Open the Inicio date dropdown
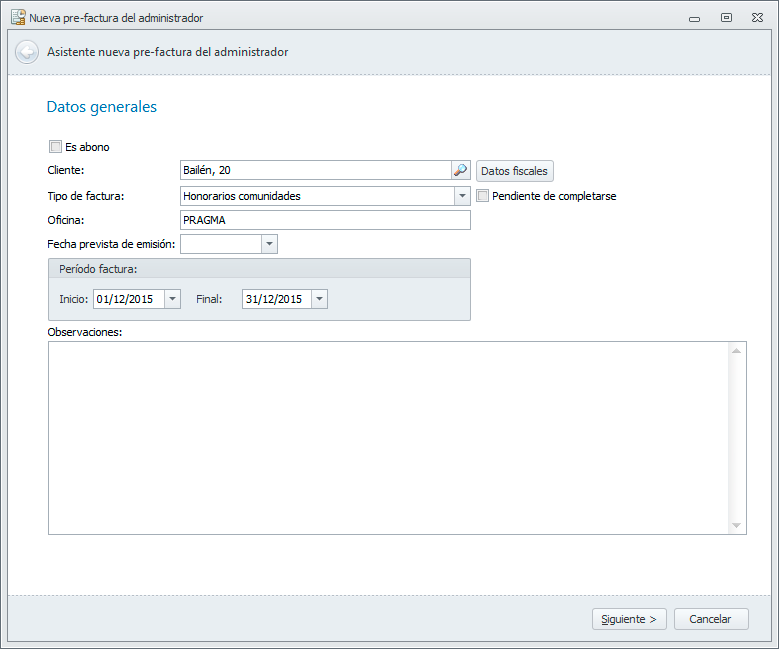This screenshot has height=649, width=779. [172, 299]
